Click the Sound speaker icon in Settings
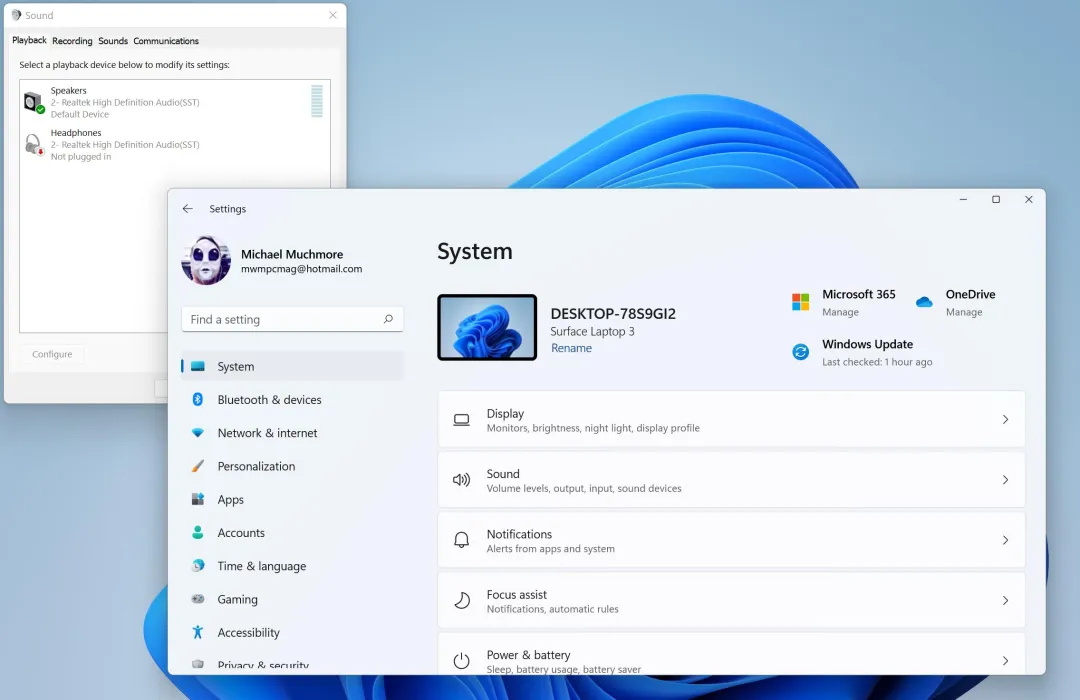Image resolution: width=1080 pixels, height=700 pixels. pos(461,480)
